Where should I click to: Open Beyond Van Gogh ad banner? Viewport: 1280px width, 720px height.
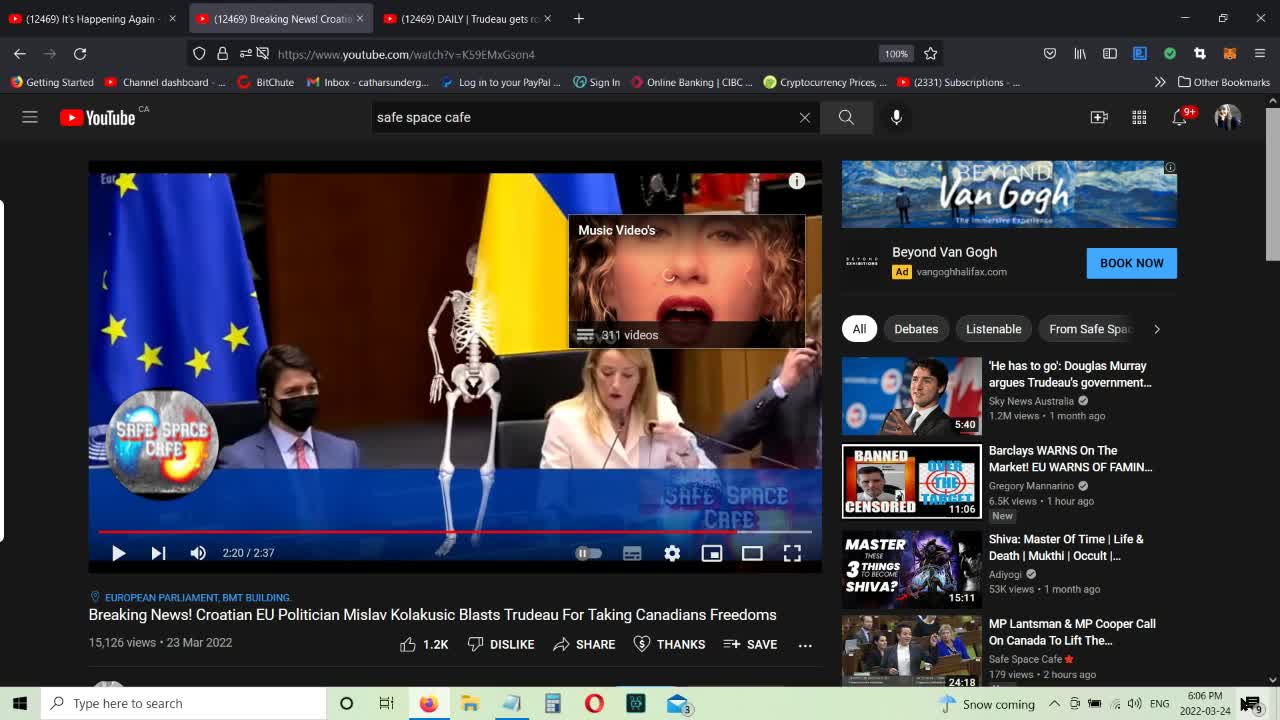(x=1009, y=194)
